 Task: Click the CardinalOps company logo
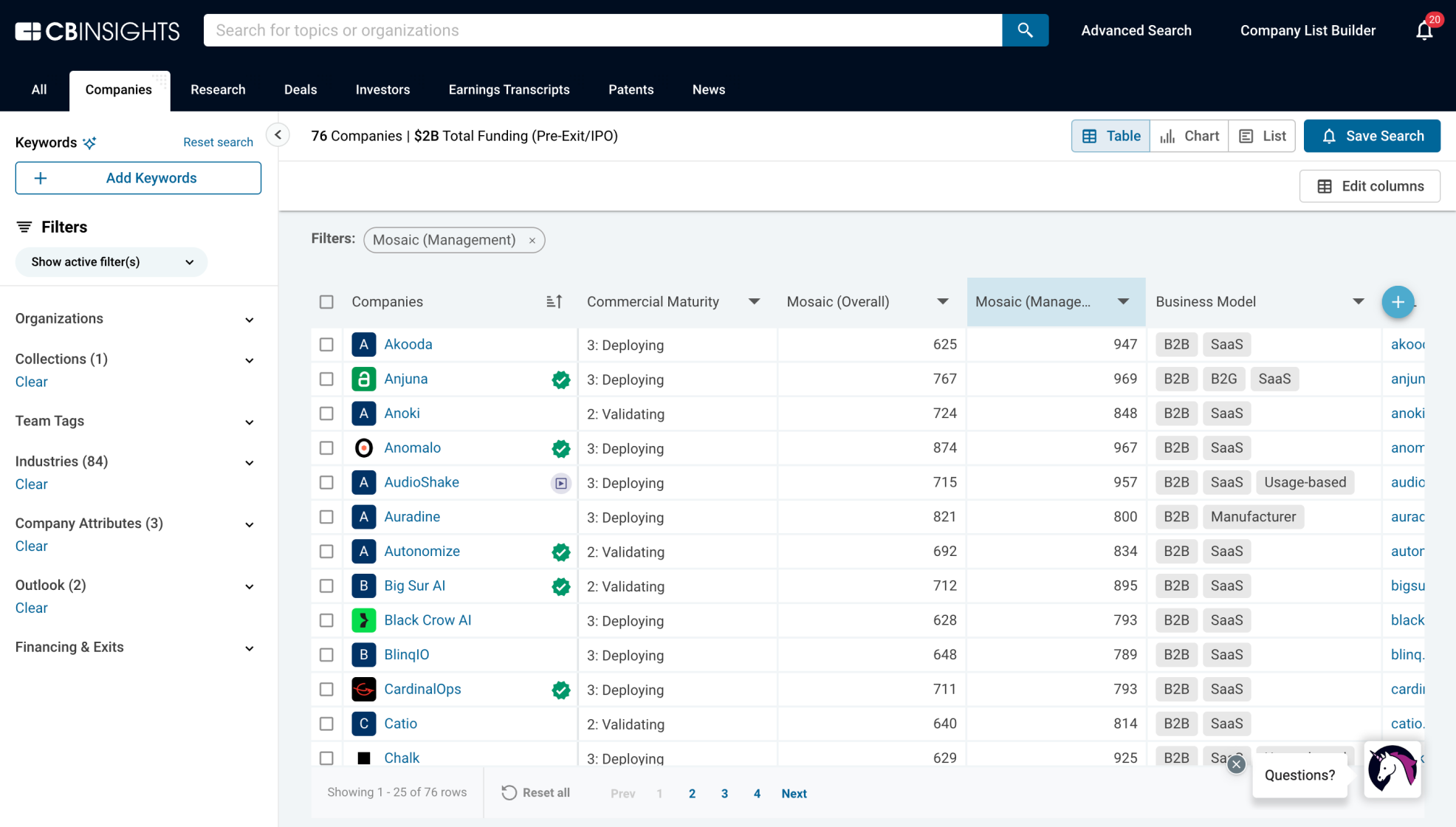coord(363,689)
